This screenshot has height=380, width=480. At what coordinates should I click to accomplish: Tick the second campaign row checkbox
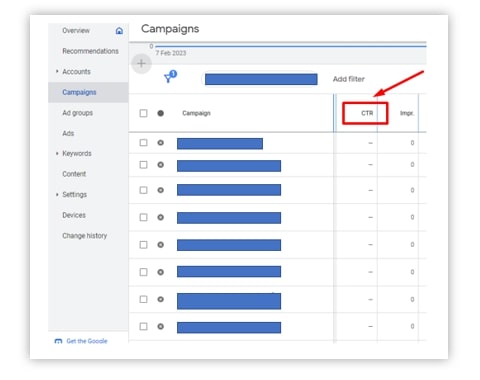143,165
